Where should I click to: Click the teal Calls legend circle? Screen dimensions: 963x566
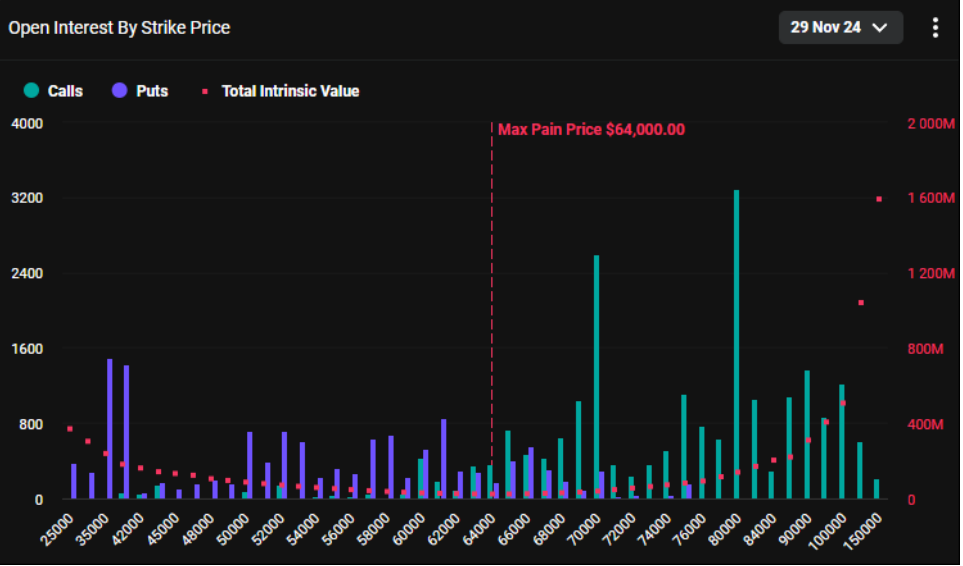31,91
